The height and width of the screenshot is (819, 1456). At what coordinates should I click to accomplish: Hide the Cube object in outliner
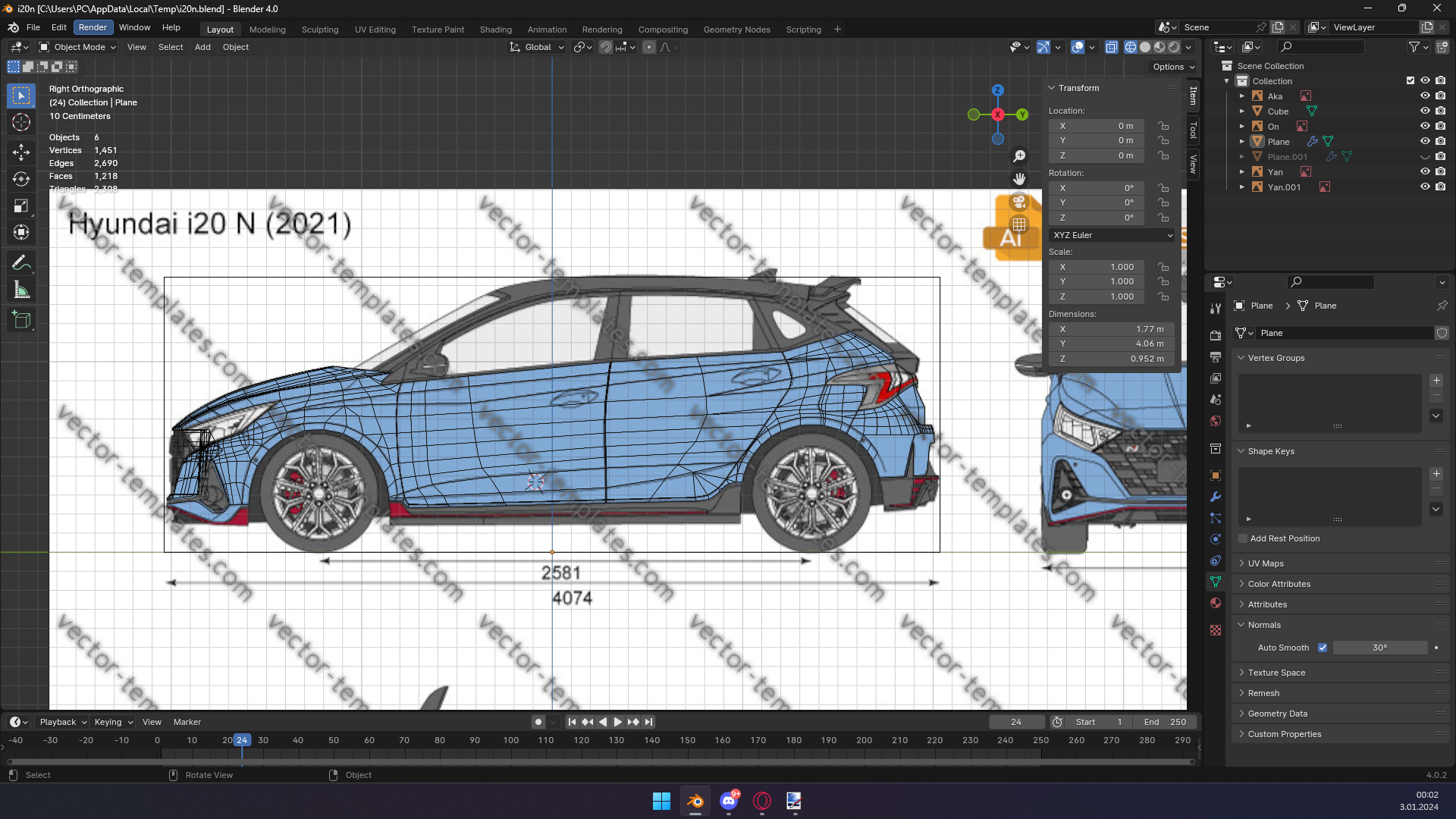(1425, 111)
